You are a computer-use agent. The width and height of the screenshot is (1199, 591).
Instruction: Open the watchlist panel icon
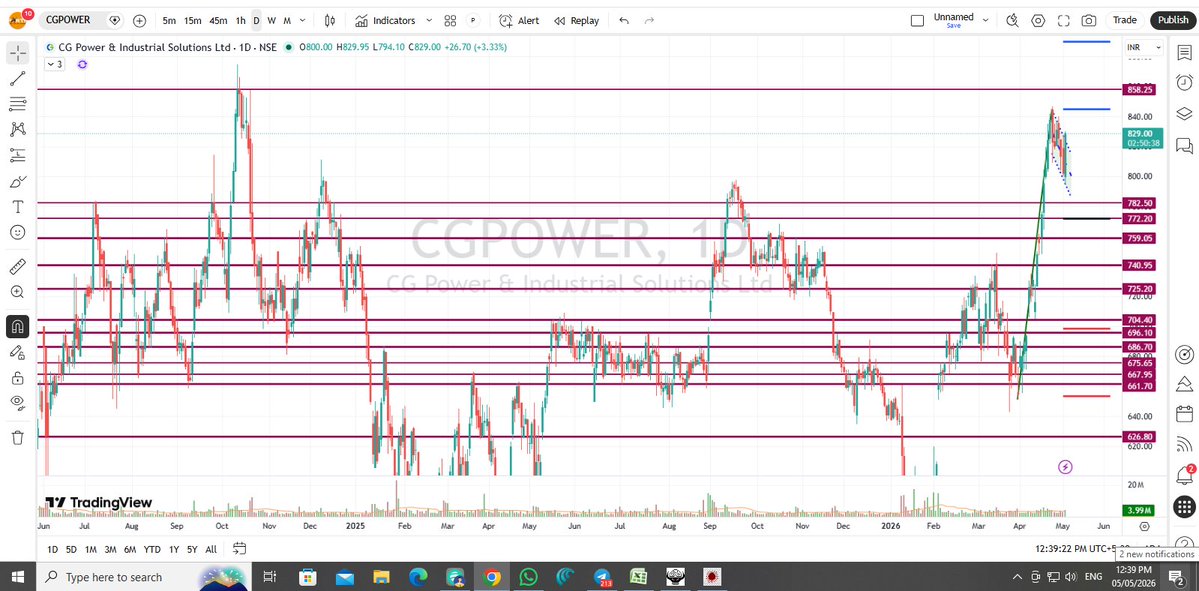click(1184, 53)
